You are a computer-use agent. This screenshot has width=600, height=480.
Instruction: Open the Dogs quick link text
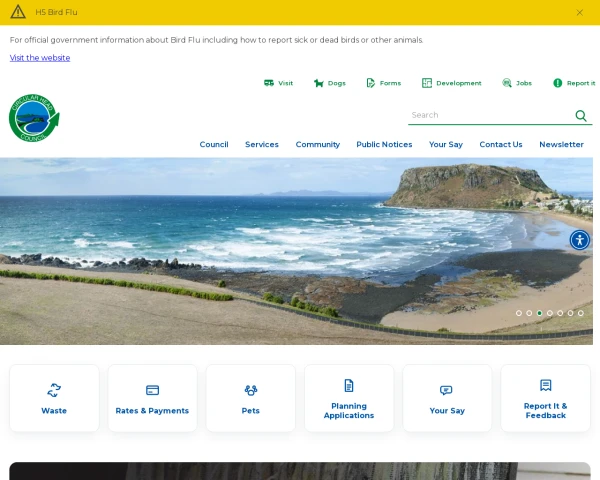pos(337,83)
